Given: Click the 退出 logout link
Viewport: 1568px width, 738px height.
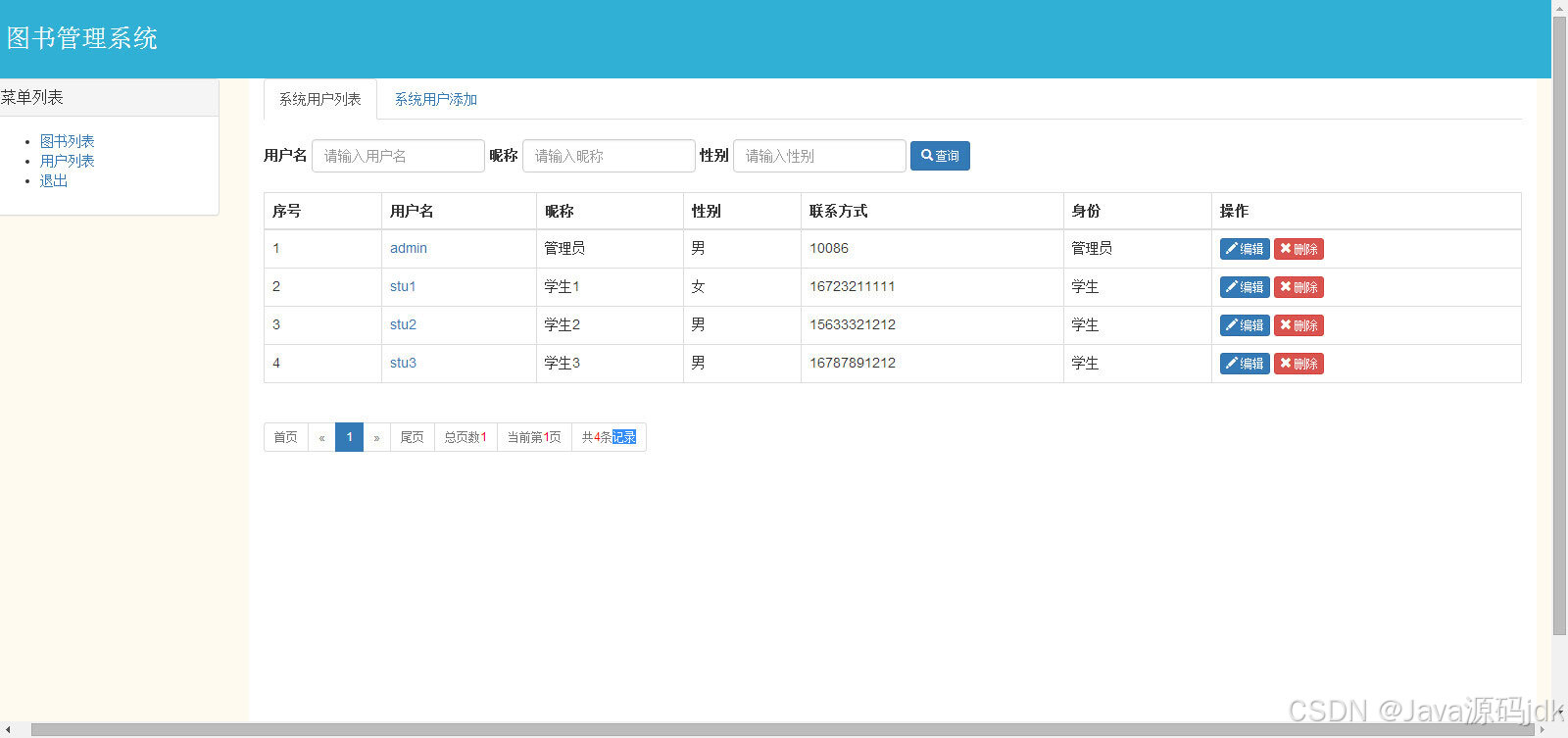Looking at the screenshot, I should click(53, 180).
